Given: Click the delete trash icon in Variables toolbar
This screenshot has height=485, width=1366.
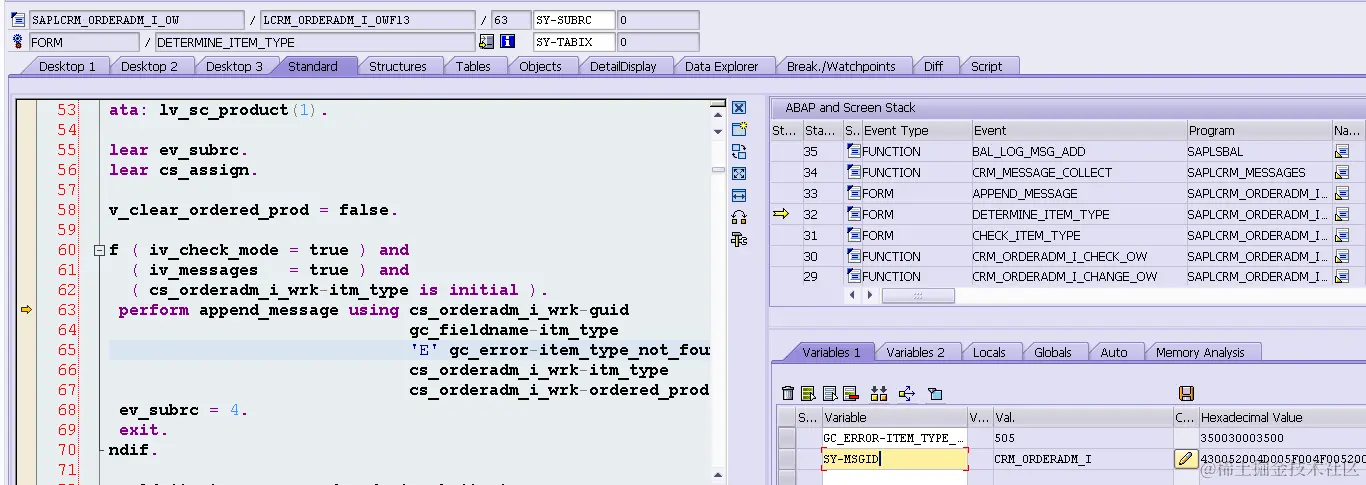Looking at the screenshot, I should point(788,394).
